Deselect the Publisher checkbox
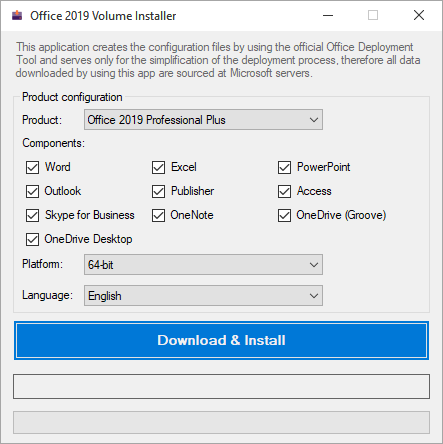443x444 pixels. pyautogui.click(x=158, y=191)
